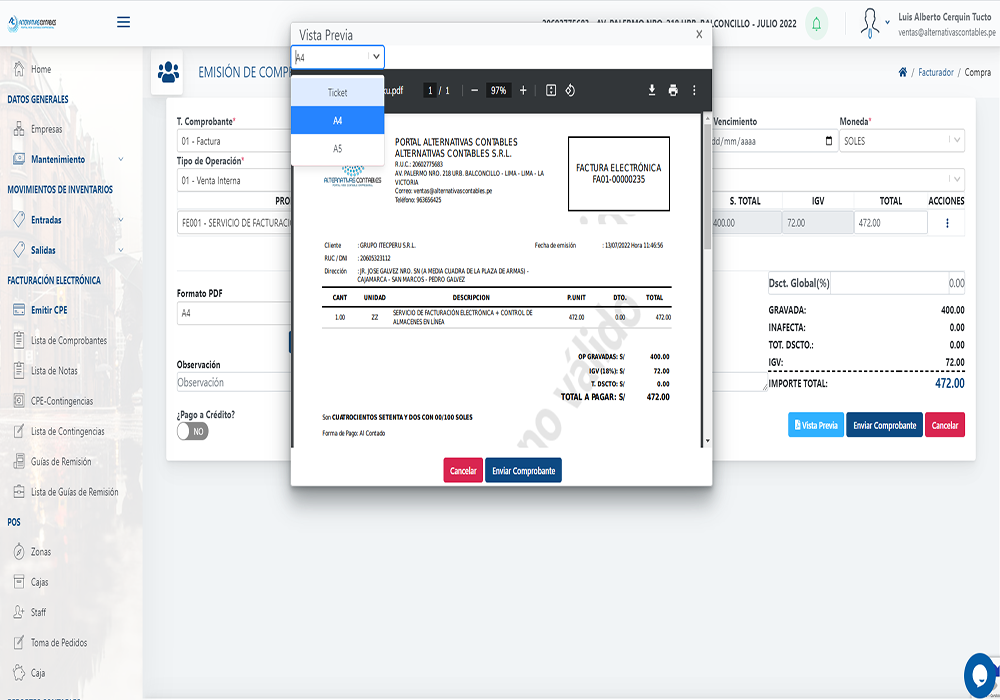
Task: Choose A5 paper size option
Action: (x=337, y=148)
